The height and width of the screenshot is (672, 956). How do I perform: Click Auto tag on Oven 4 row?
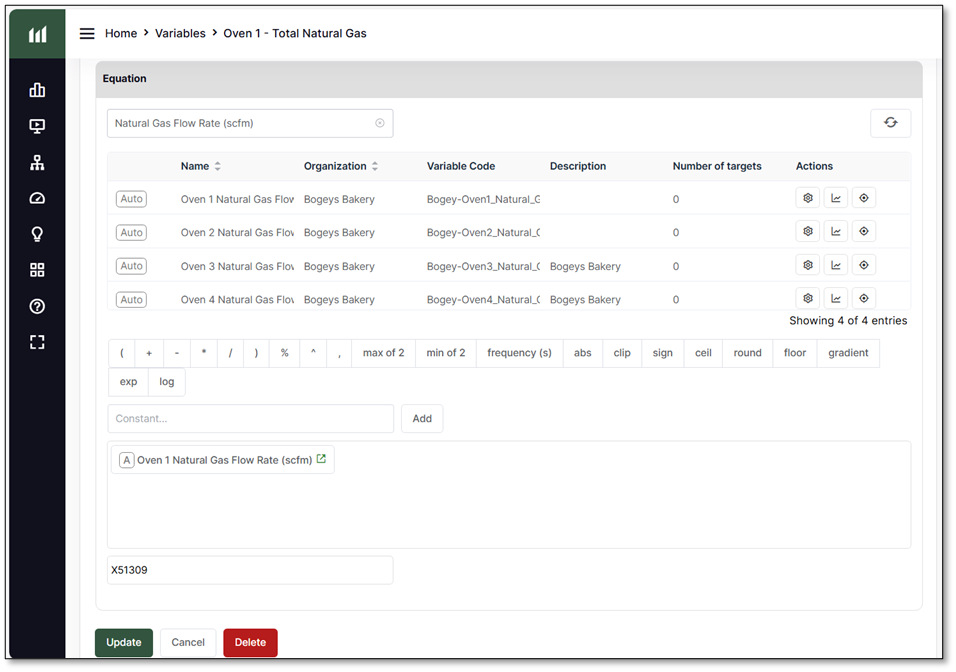pyautogui.click(x=131, y=299)
